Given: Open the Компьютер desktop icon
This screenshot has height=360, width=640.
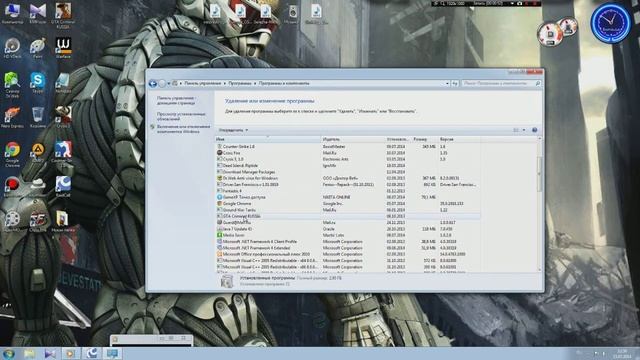Looking at the screenshot, I should (x=12, y=12).
